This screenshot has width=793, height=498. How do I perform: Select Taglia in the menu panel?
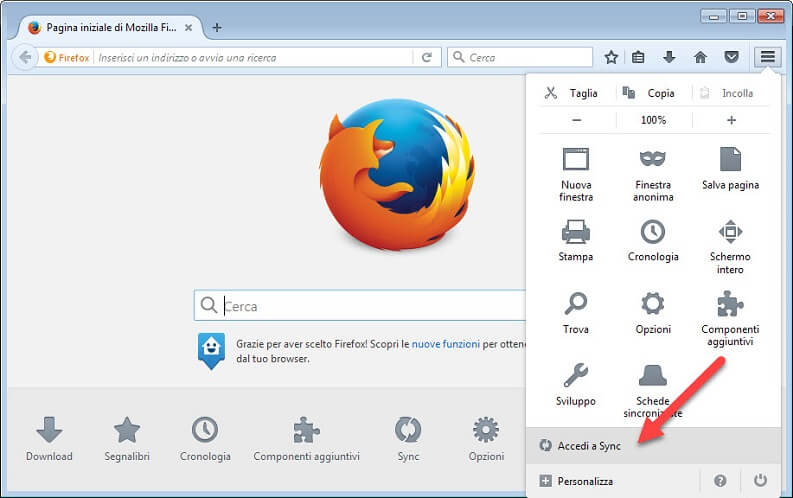[571, 93]
